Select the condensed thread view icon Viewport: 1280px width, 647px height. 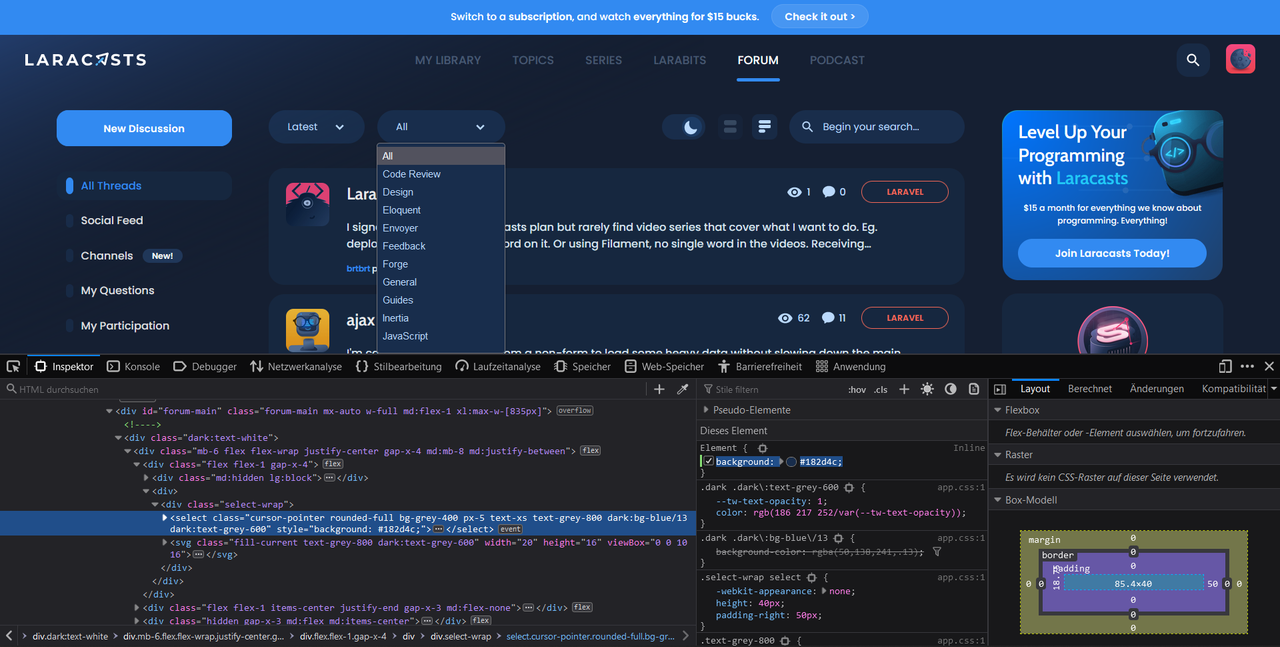click(765, 127)
